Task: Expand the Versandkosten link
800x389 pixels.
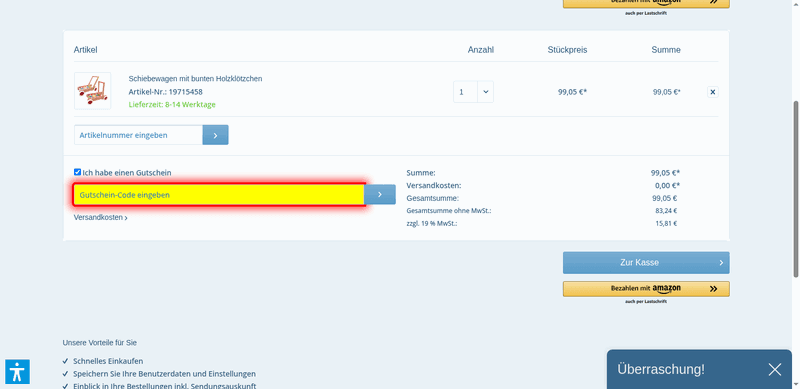Action: tap(101, 217)
